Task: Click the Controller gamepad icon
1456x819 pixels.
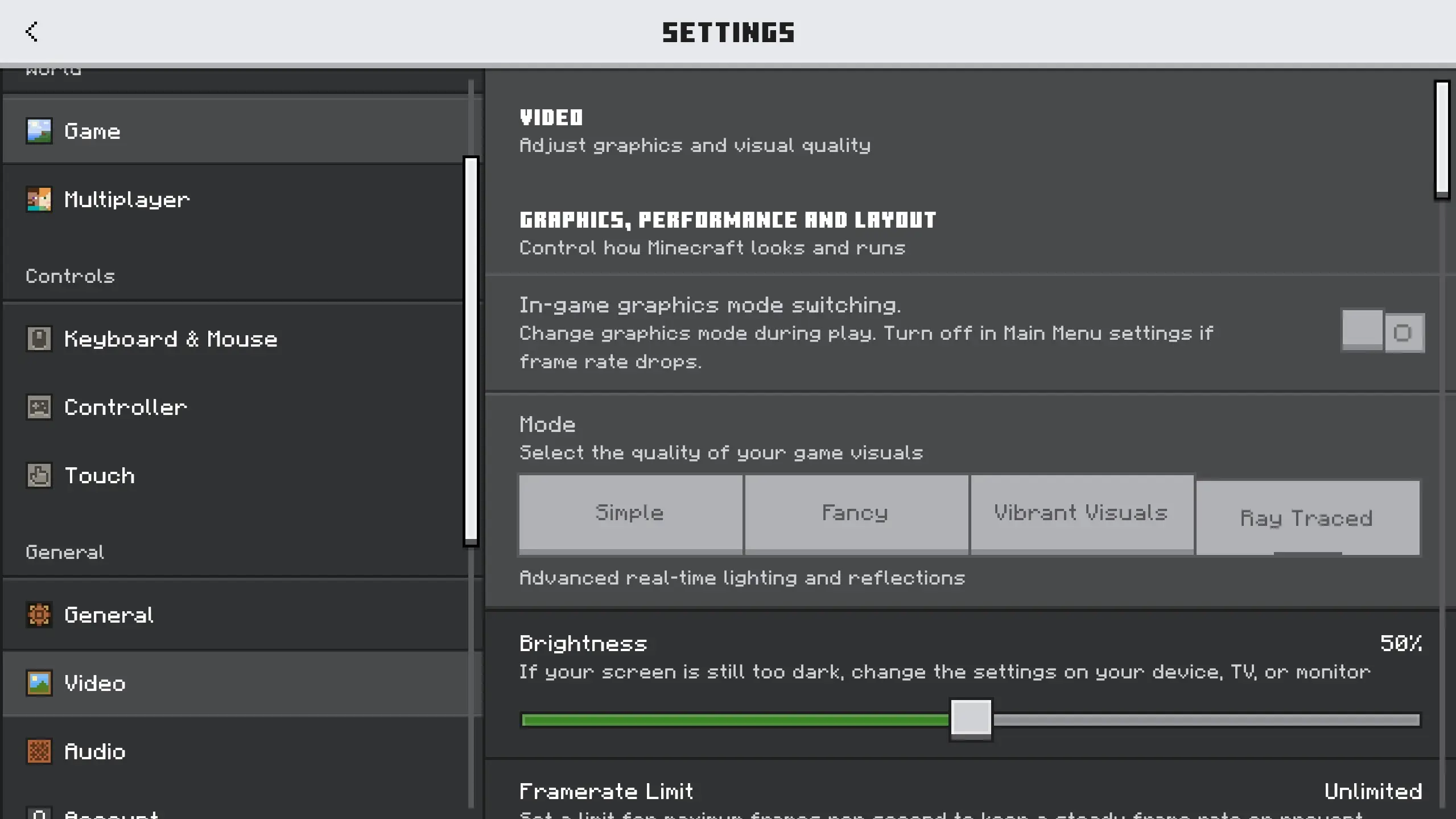Action: coord(39,408)
